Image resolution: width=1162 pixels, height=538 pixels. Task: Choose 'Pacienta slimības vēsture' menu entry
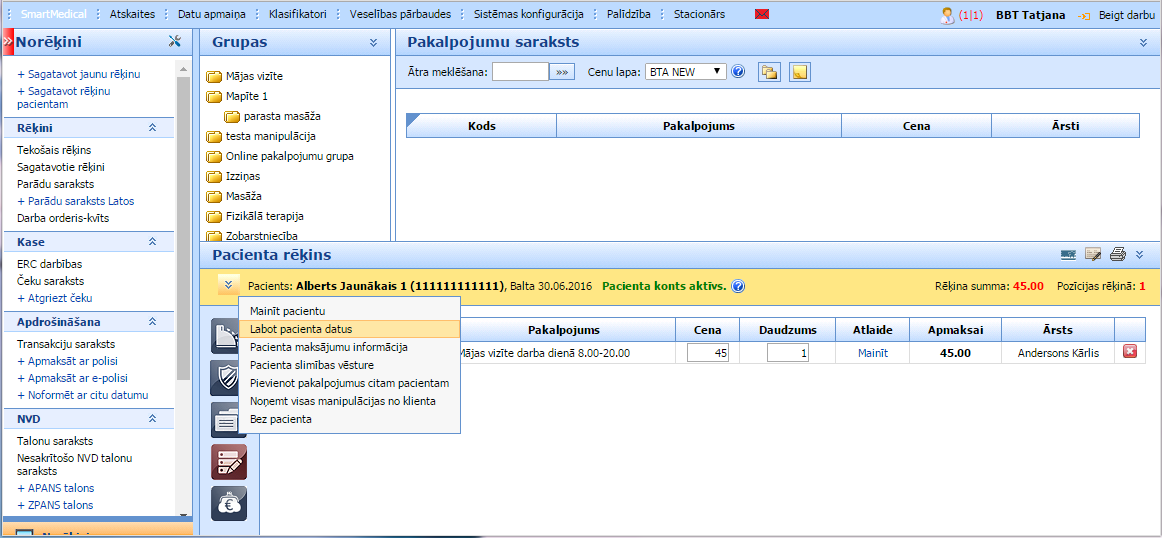(x=311, y=365)
